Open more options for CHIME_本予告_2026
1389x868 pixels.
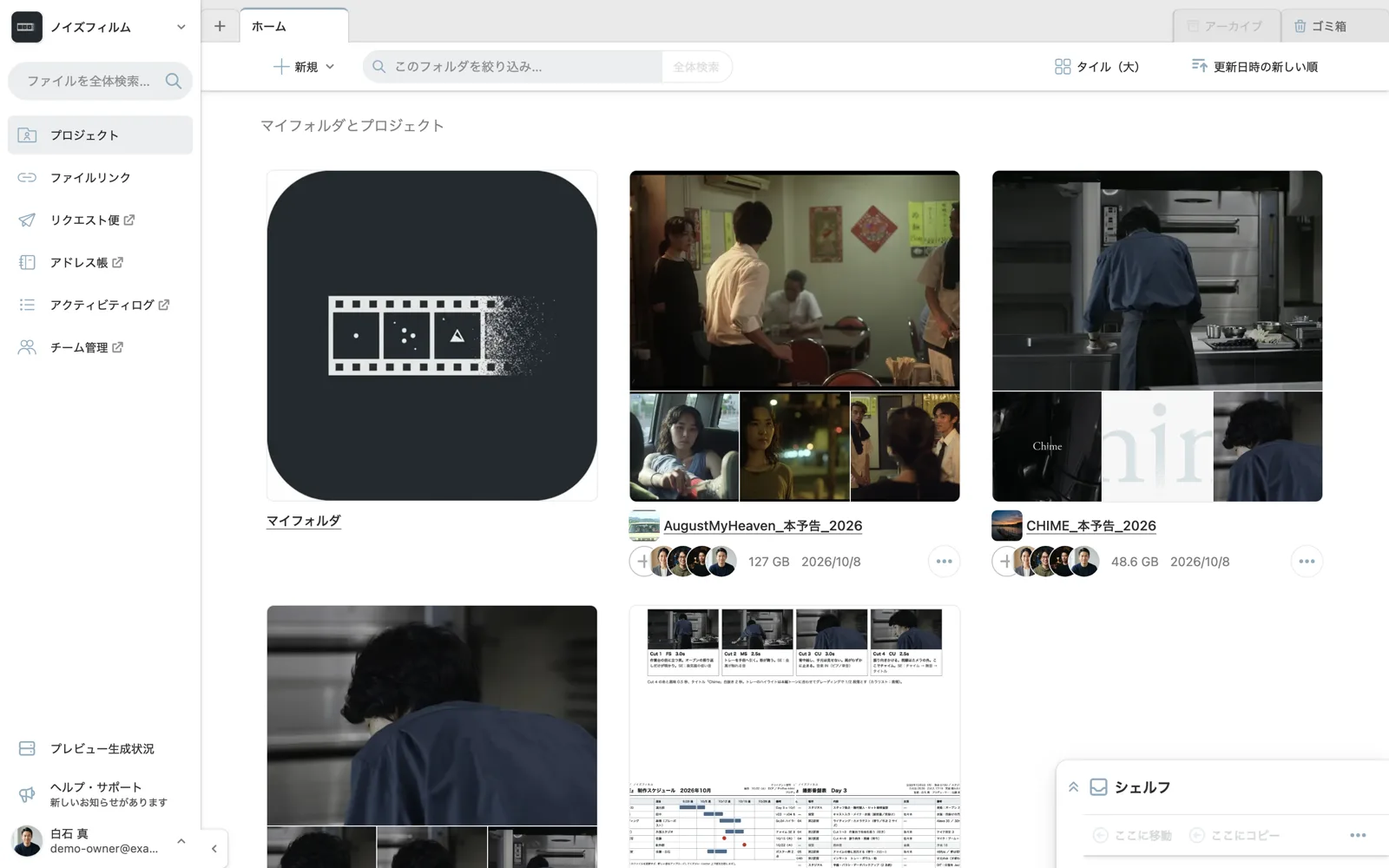coord(1307,562)
